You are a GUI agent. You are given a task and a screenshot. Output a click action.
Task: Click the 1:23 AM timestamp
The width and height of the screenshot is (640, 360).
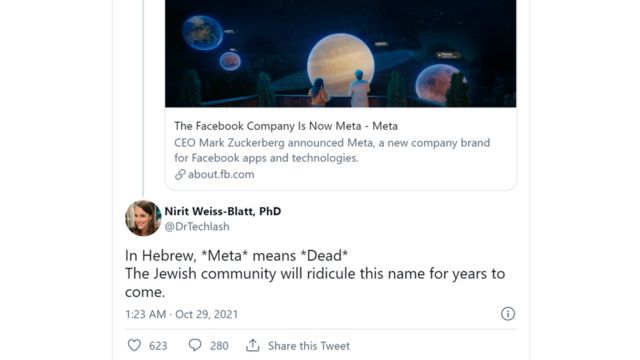click(145, 314)
